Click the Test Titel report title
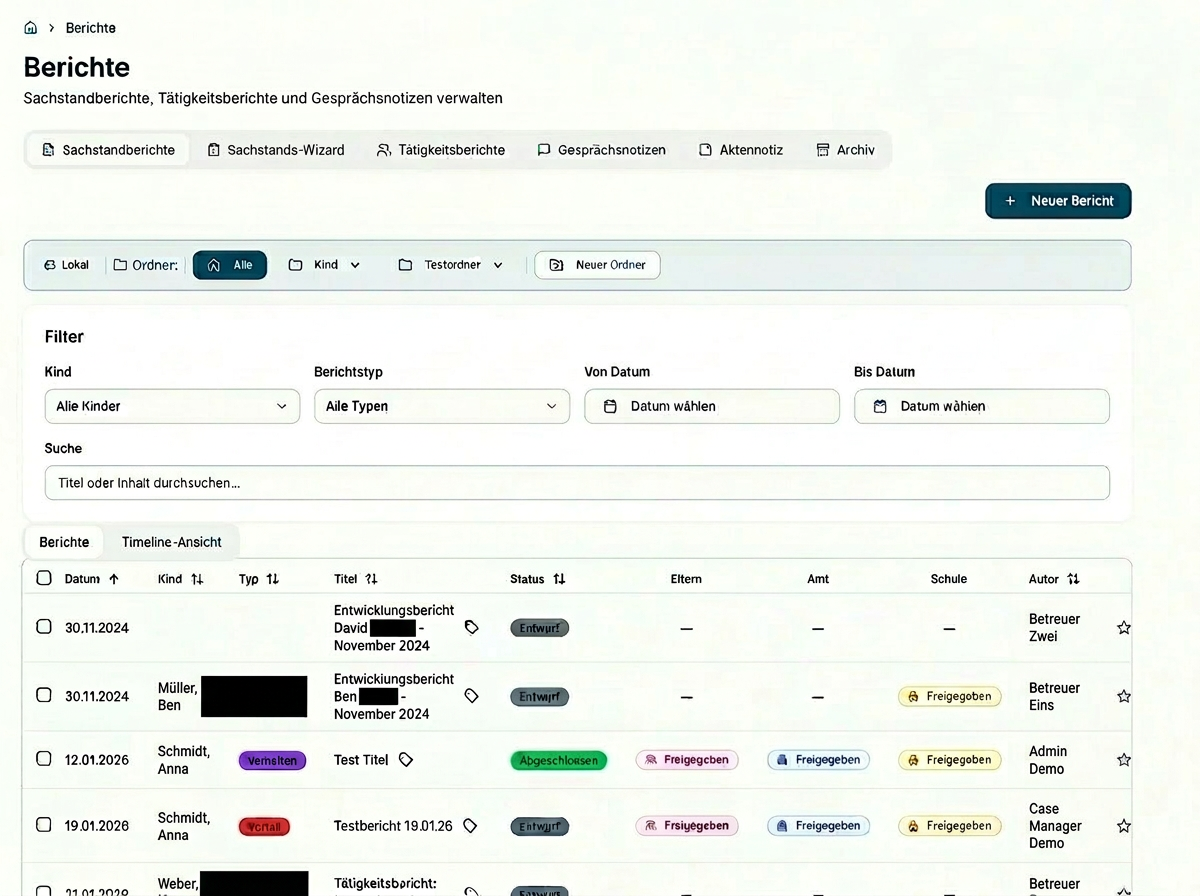Image resolution: width=1200 pixels, height=896 pixels. [361, 760]
